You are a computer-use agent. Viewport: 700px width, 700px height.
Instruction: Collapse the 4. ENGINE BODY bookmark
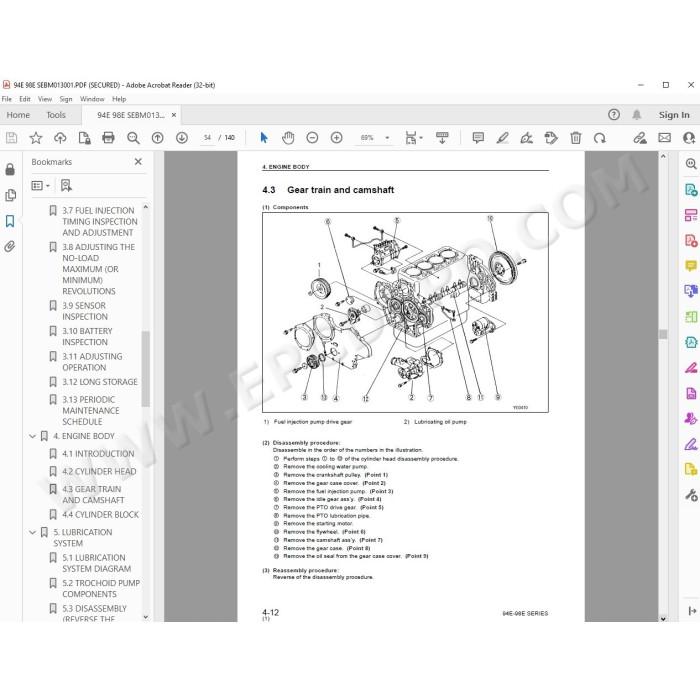coord(32,436)
